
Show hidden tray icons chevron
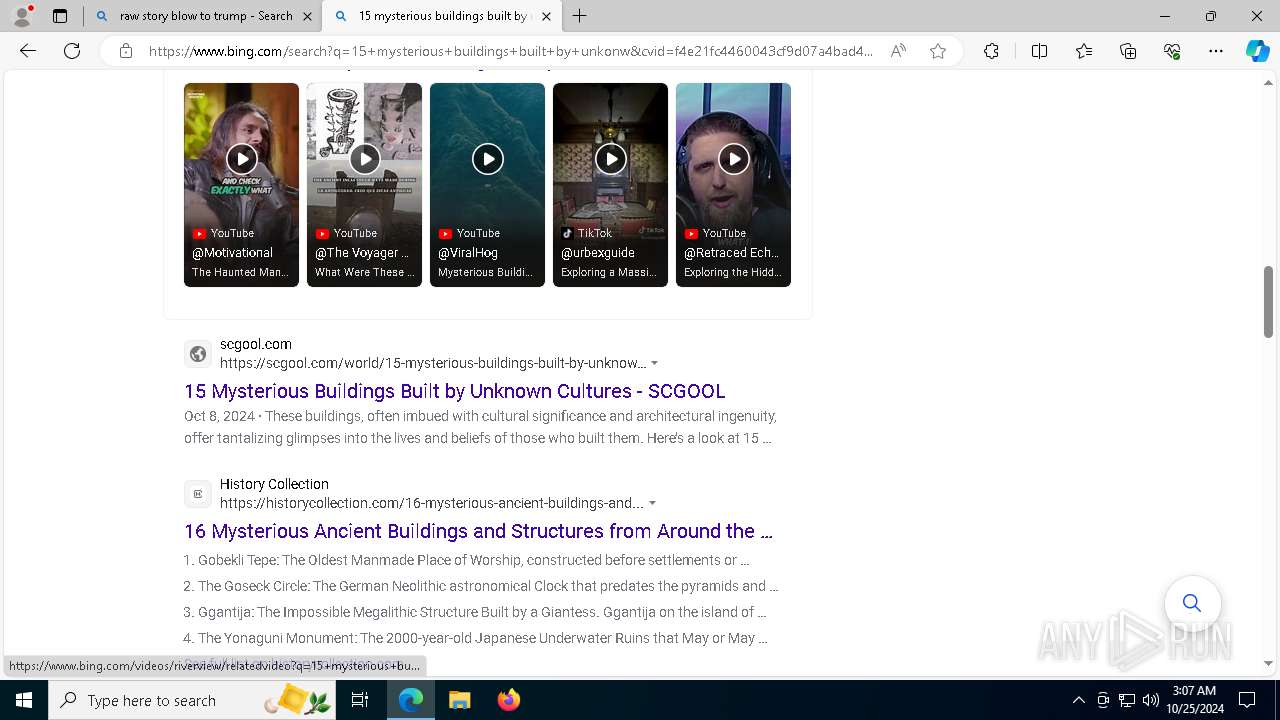(x=1078, y=700)
